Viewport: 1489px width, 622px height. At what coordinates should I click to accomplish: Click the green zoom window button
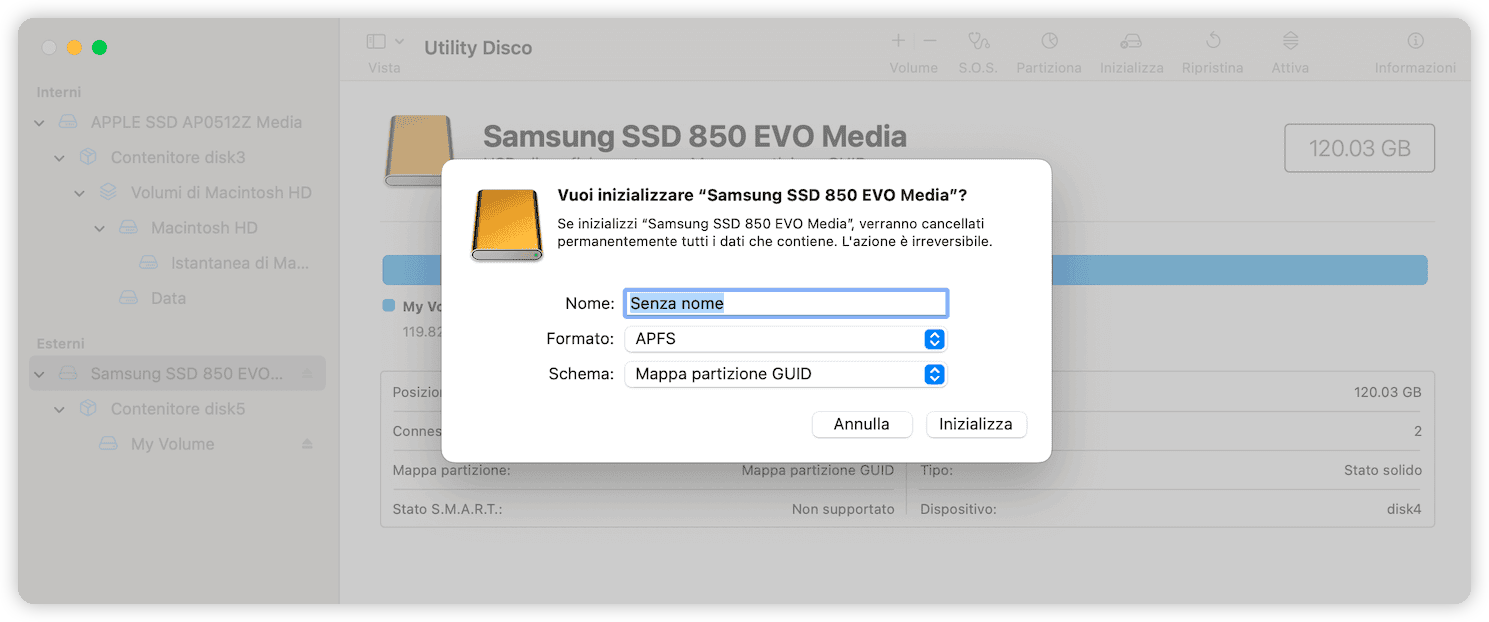pyautogui.click(x=100, y=47)
